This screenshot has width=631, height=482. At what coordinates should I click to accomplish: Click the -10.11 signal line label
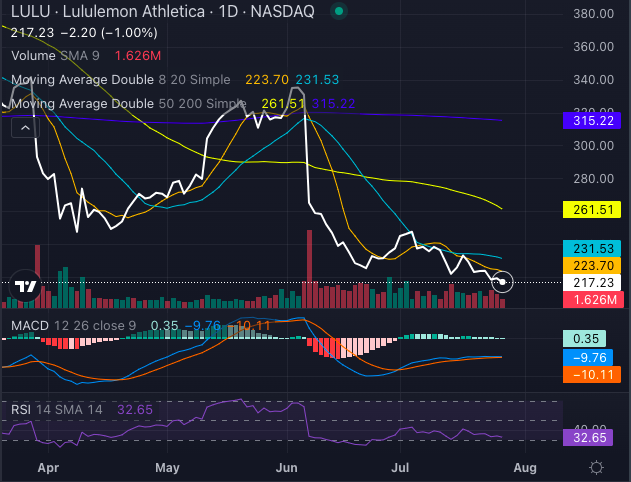click(592, 375)
